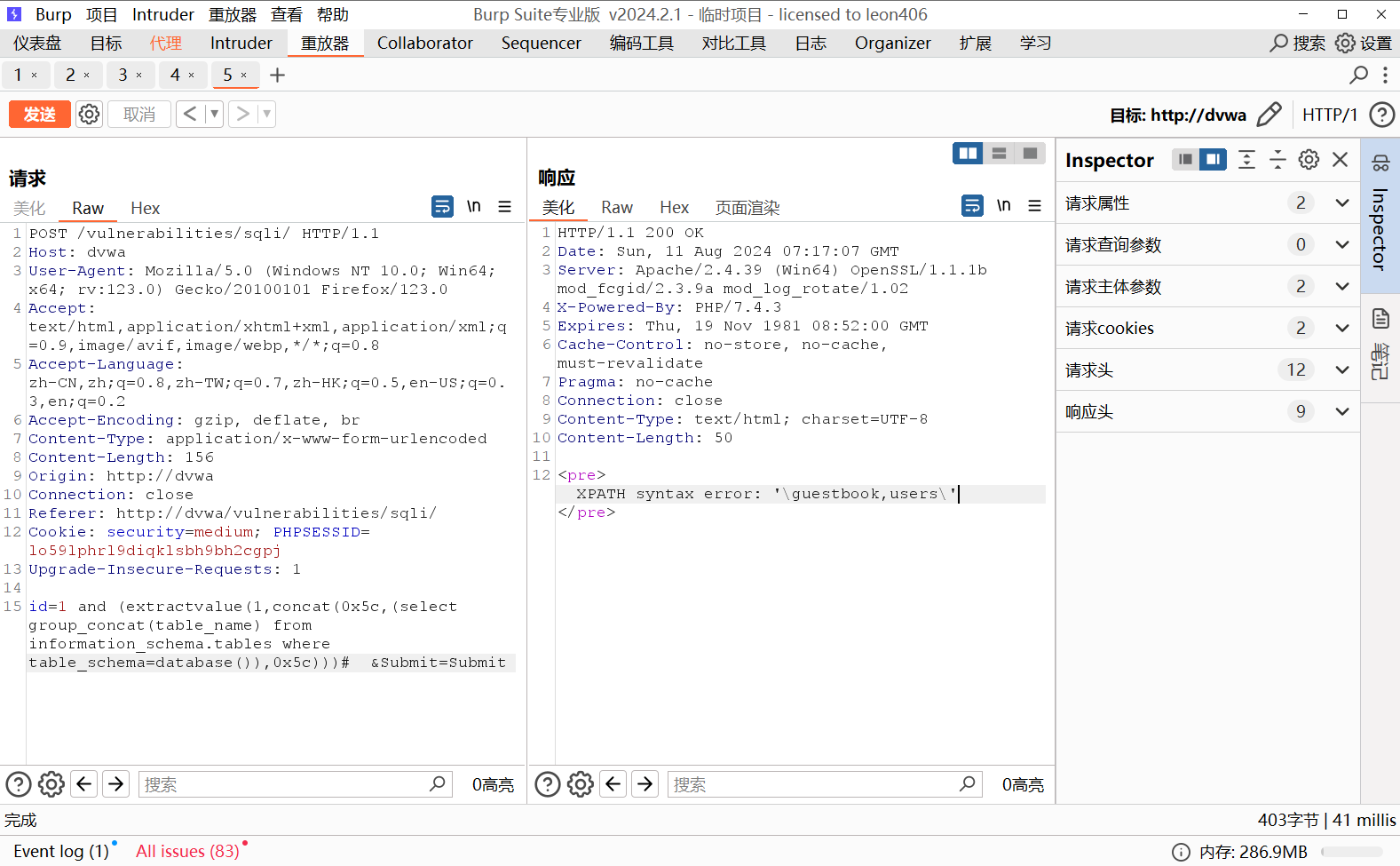Switch response view to Raw tab
The width and height of the screenshot is (1400, 866).
point(616,207)
